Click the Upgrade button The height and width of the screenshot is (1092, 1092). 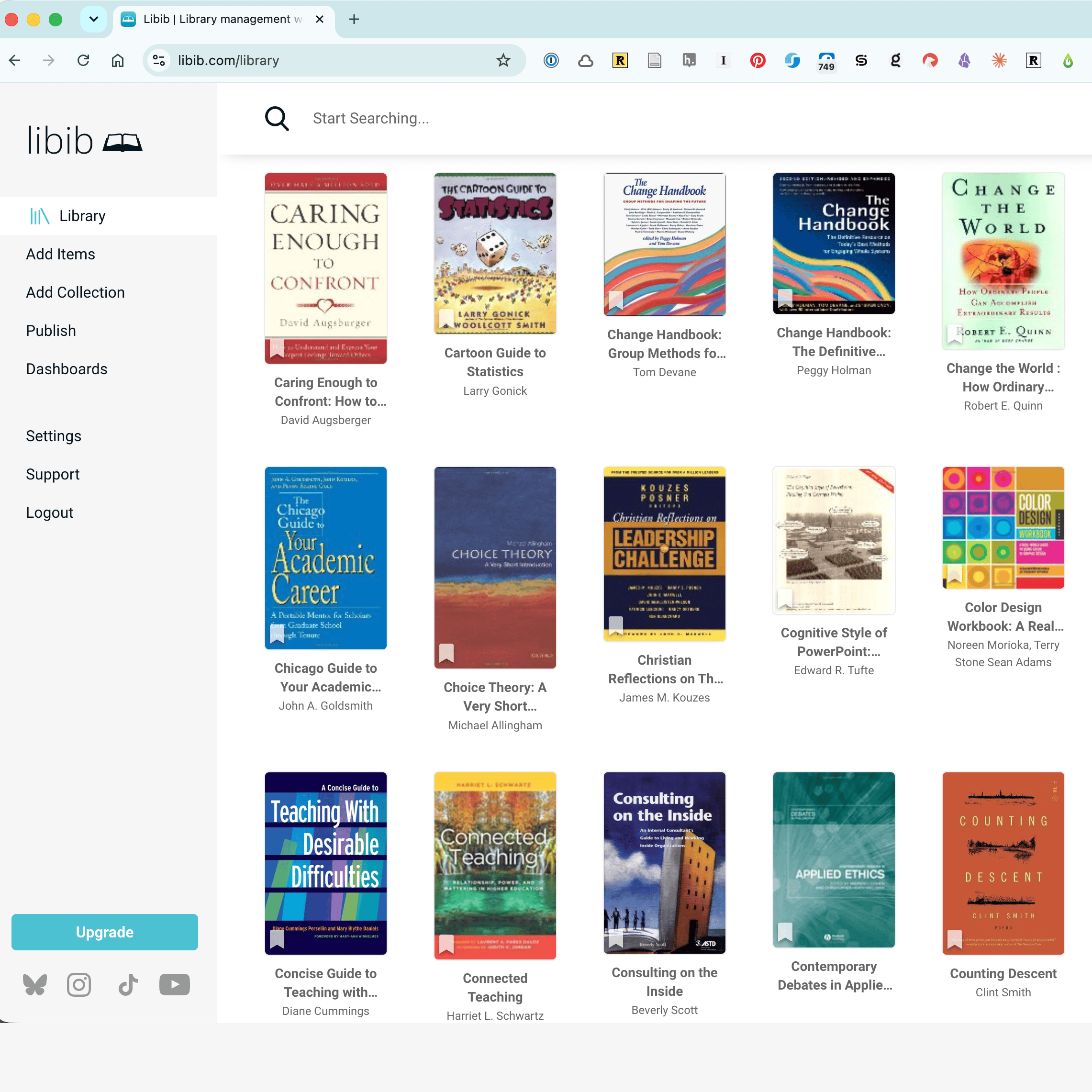tap(105, 932)
